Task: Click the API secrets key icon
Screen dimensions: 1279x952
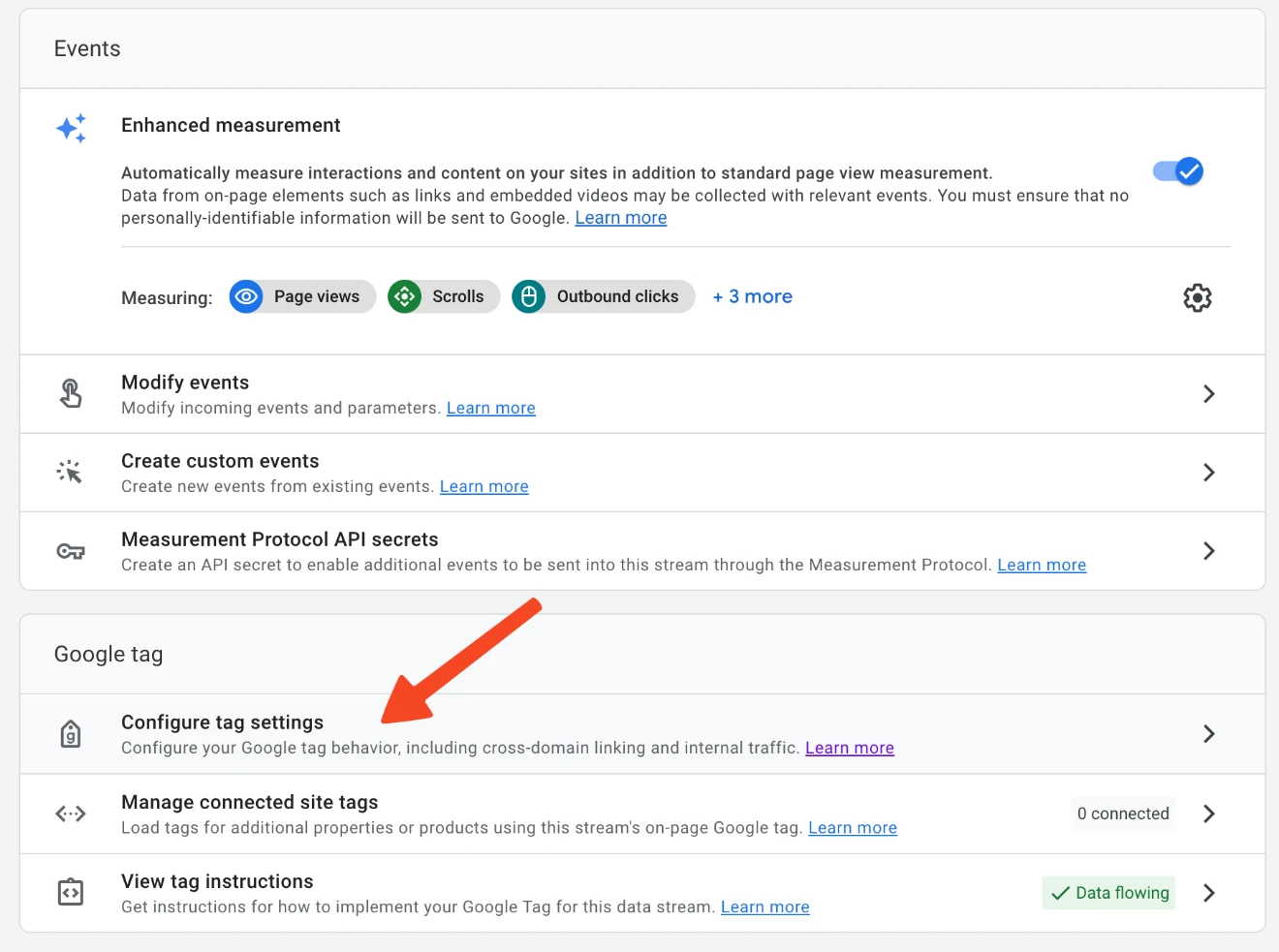Action: coord(71,551)
